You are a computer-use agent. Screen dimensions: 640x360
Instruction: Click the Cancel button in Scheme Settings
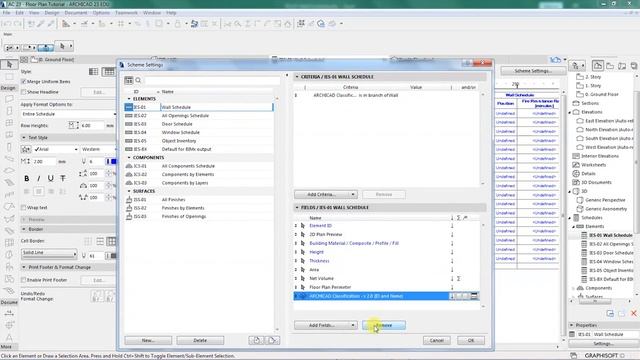[436, 340]
